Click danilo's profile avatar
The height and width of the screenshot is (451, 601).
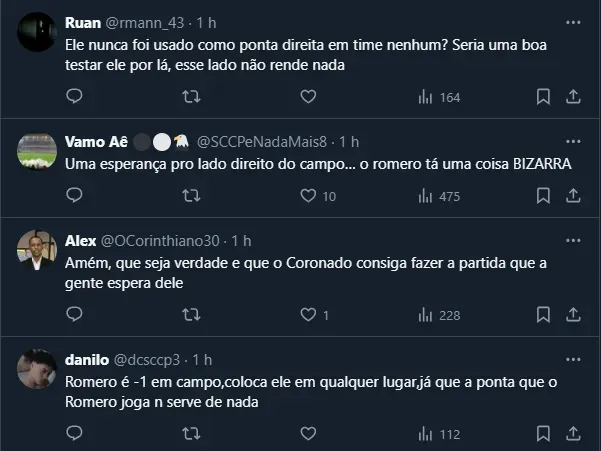coord(38,371)
